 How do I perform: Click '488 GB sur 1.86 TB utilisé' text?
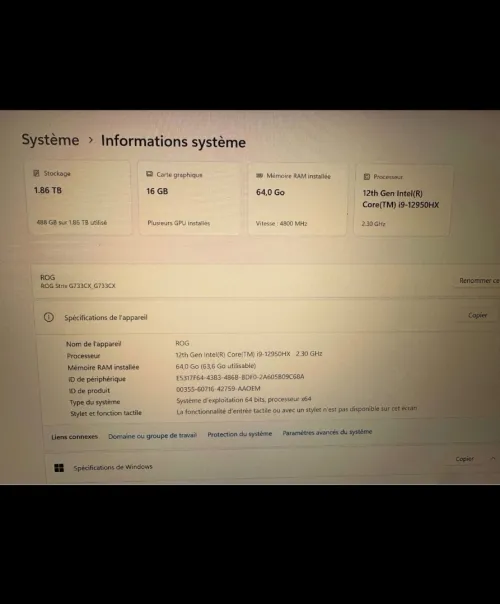(72, 222)
